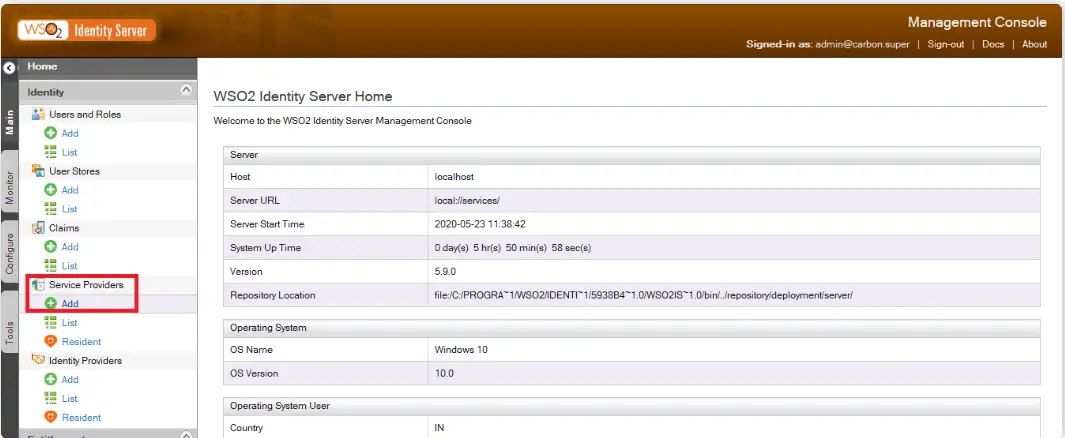
Task: Click the Users and Roles label
Action: [85, 114]
